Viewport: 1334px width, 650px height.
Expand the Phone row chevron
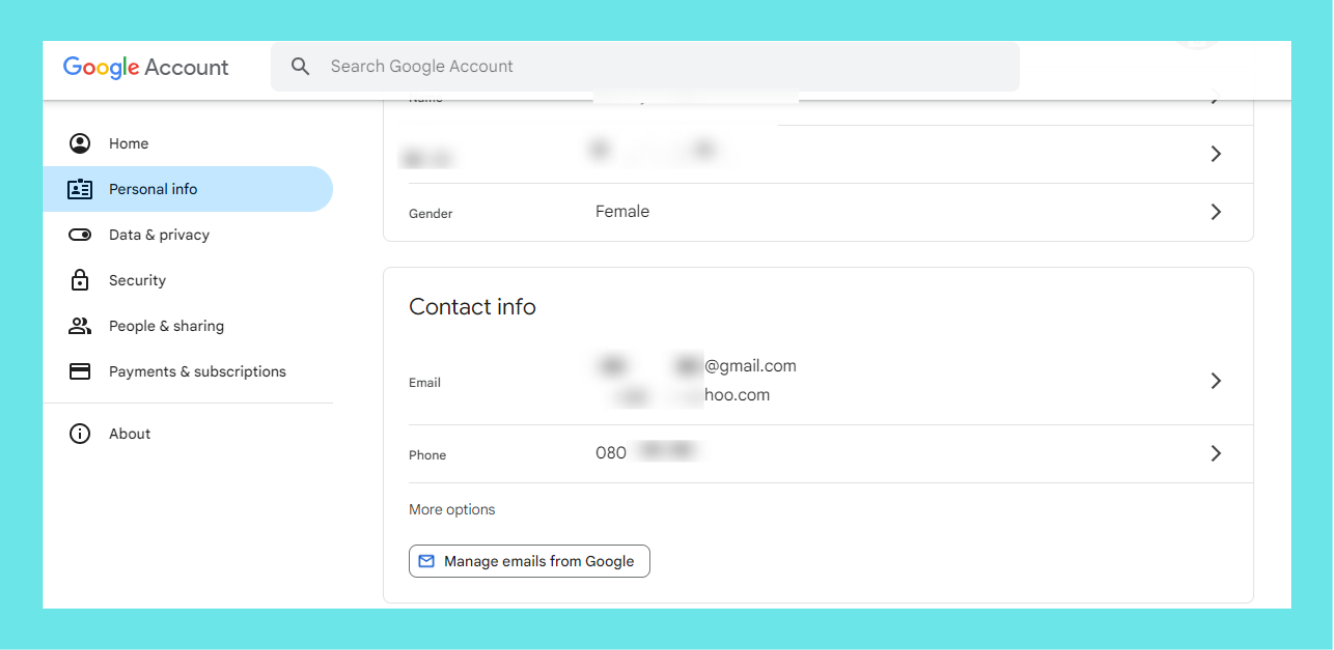click(1215, 454)
